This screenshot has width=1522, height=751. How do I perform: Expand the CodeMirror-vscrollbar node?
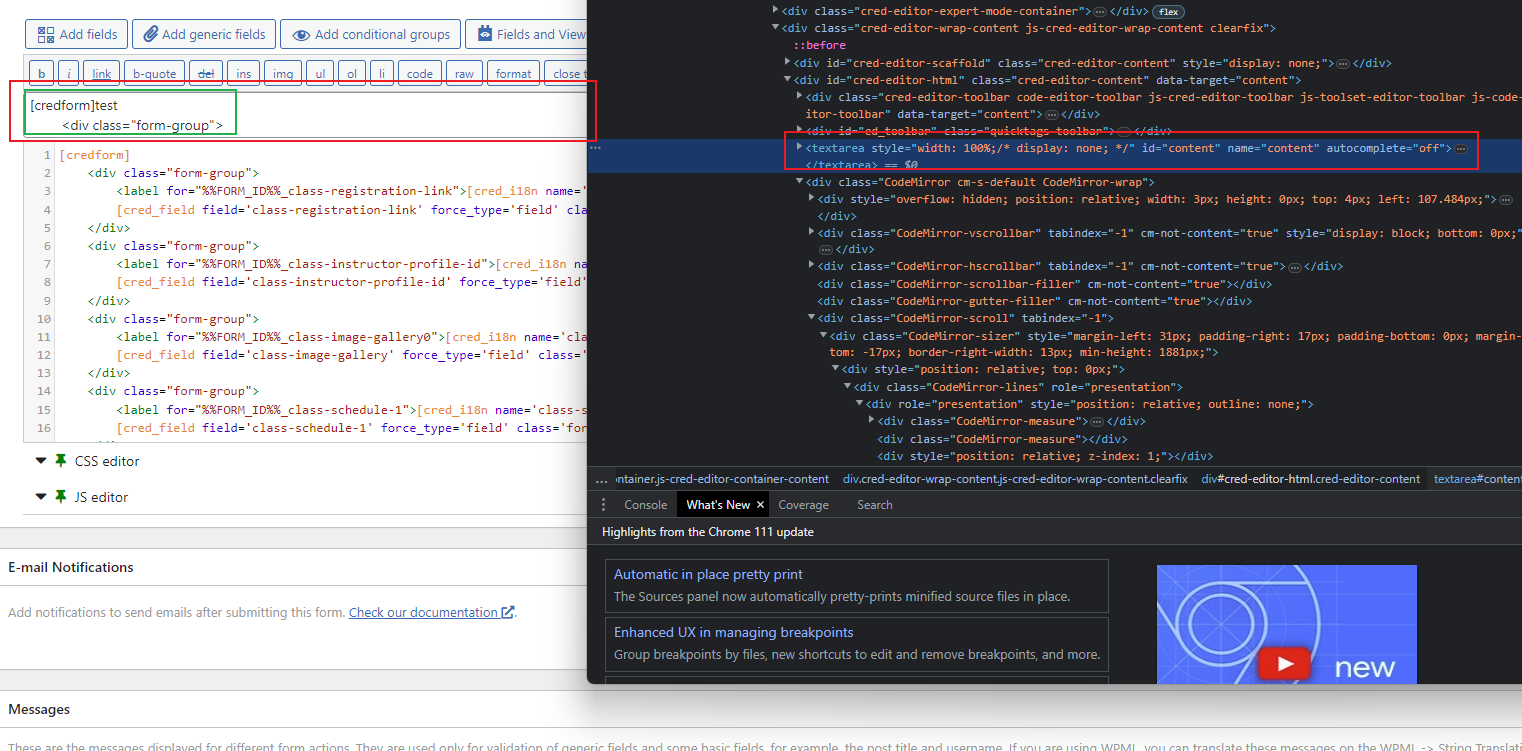tap(811, 233)
